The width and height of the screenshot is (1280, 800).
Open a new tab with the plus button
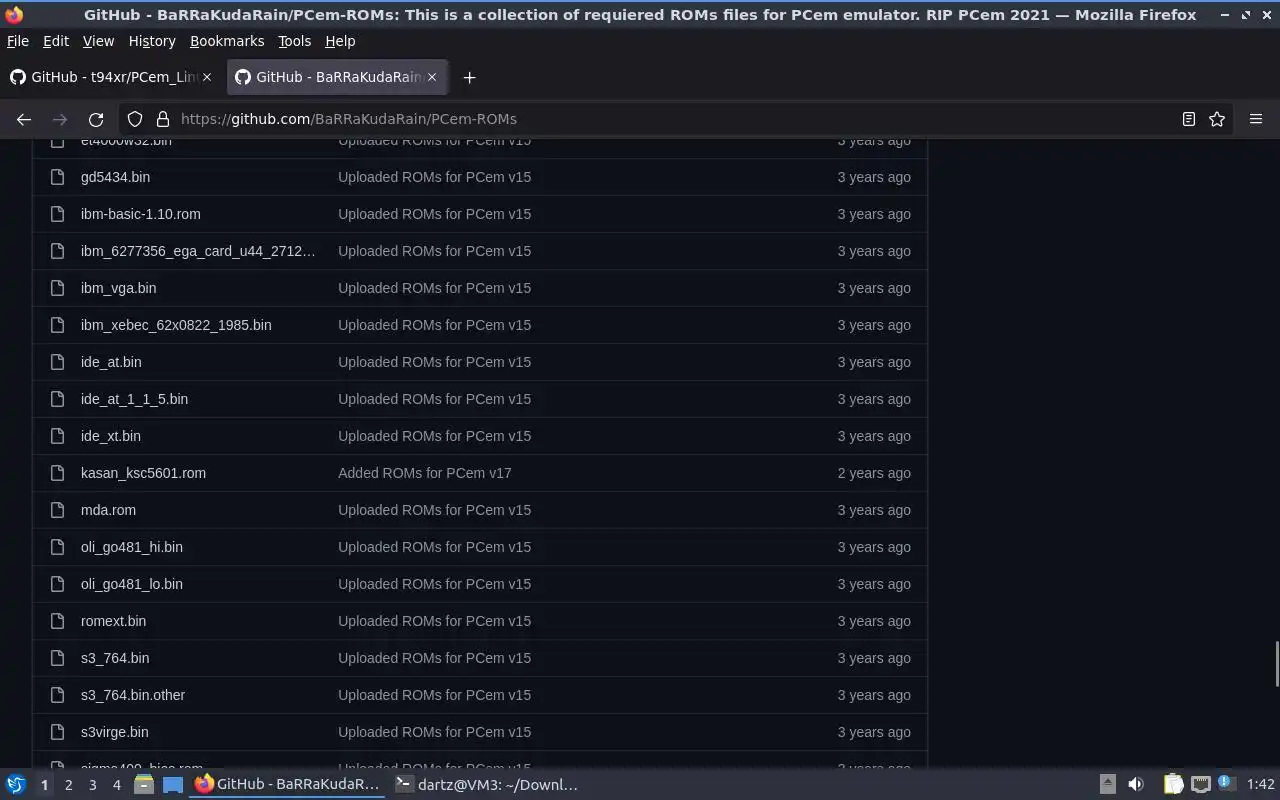[469, 77]
